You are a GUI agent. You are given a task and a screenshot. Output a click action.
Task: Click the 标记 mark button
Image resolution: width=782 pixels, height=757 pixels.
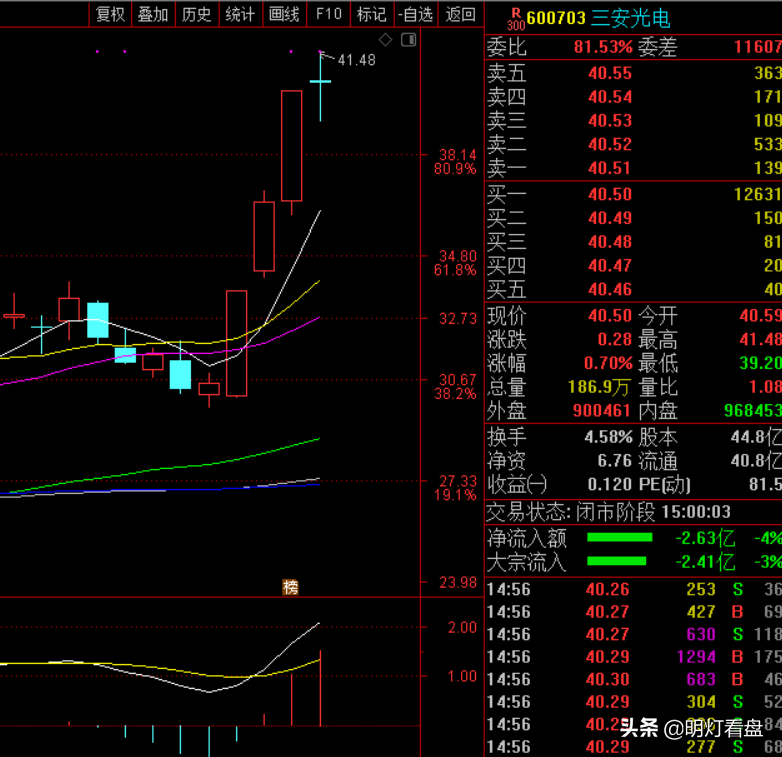pyautogui.click(x=371, y=14)
